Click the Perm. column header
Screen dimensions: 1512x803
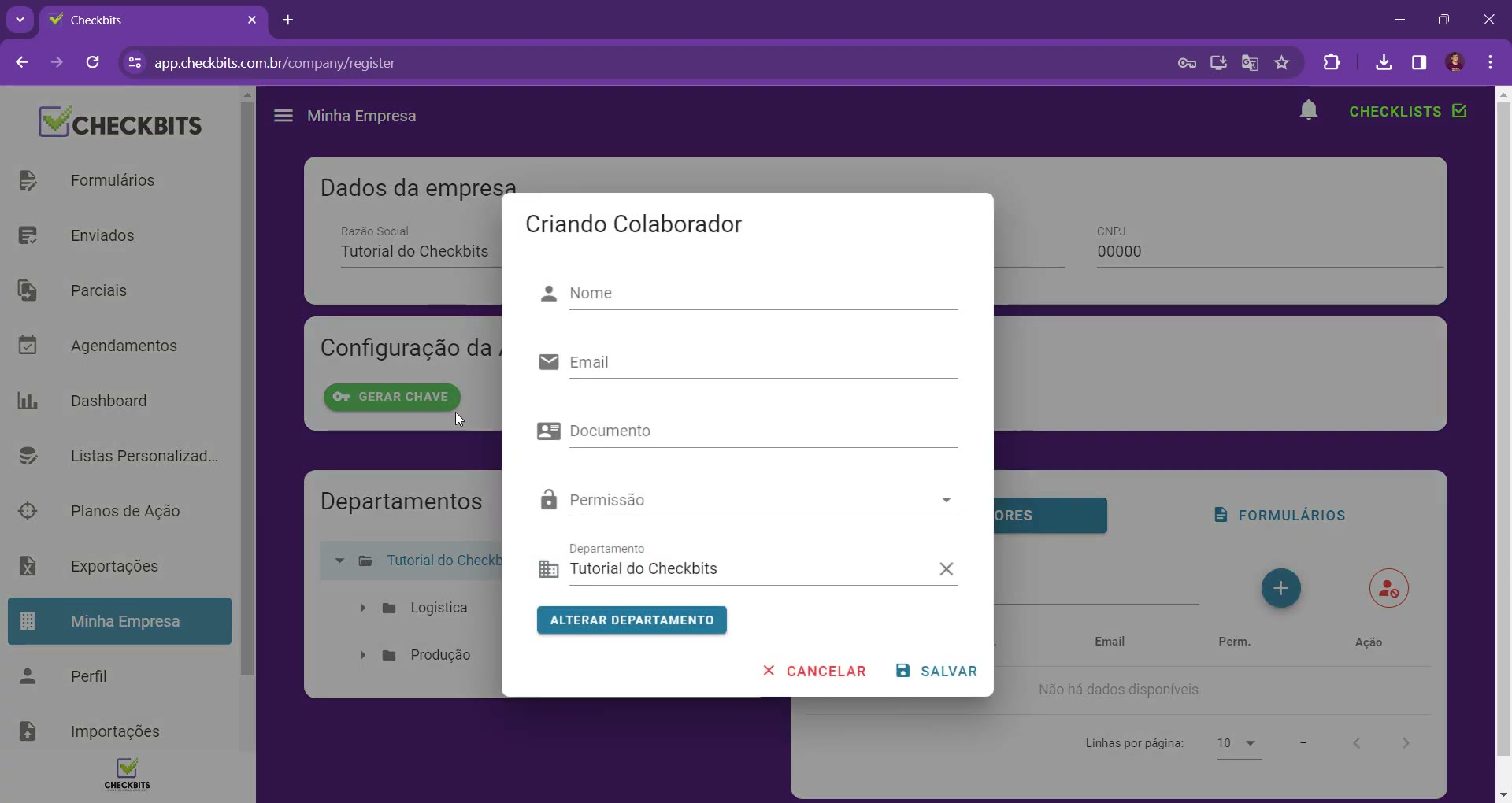point(1234,642)
